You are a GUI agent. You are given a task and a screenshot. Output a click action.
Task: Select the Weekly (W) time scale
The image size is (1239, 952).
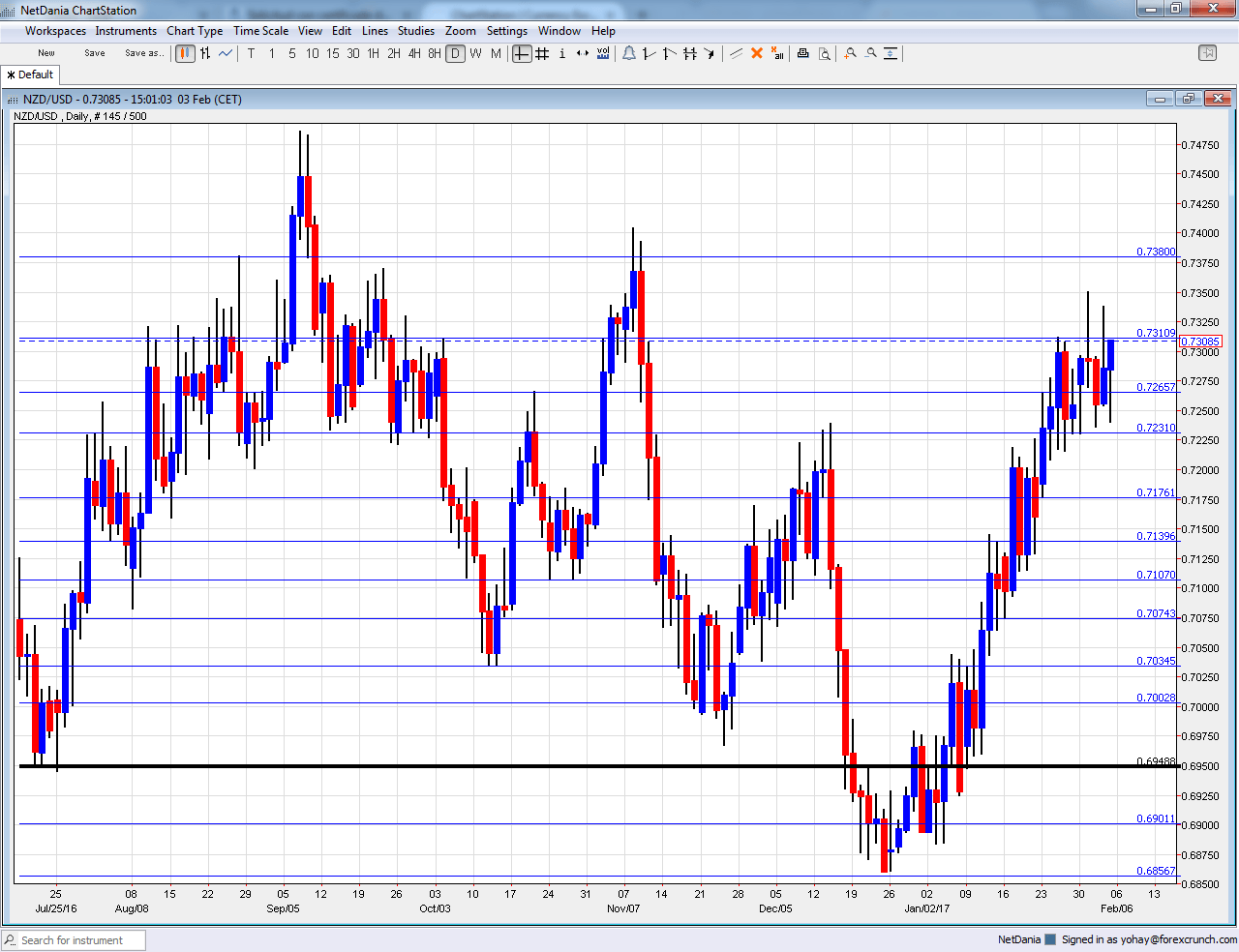pos(475,53)
